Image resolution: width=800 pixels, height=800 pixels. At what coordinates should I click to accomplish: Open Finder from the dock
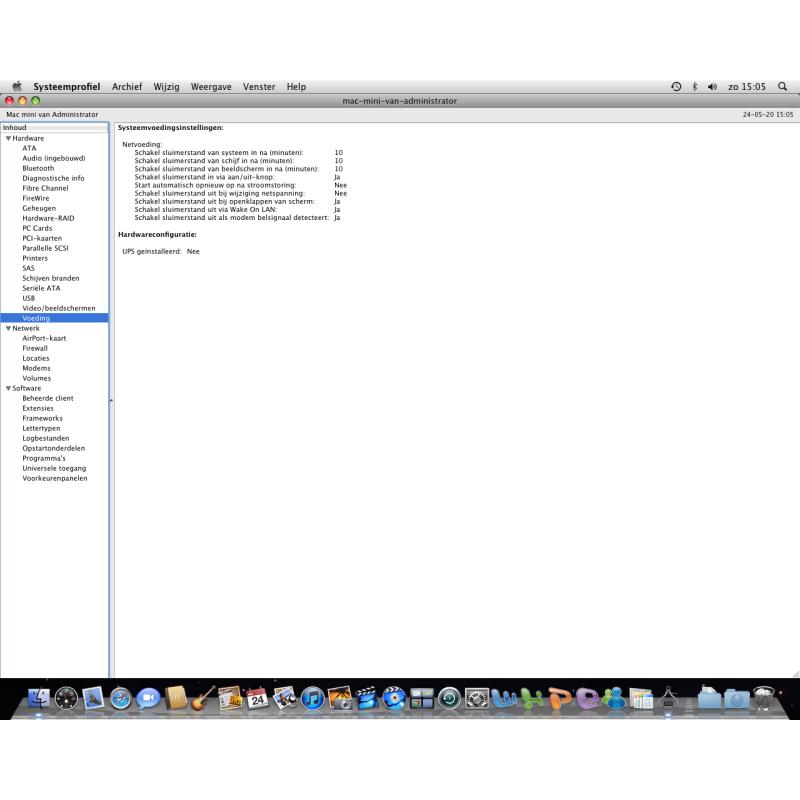(38, 698)
